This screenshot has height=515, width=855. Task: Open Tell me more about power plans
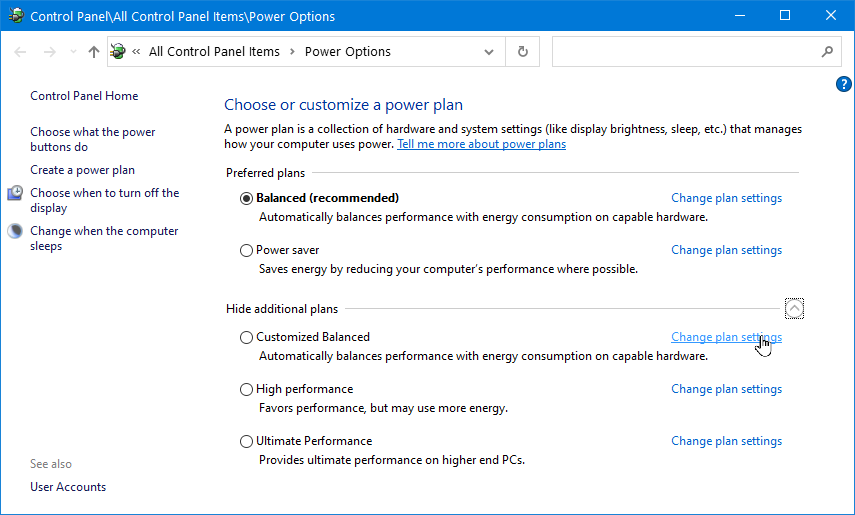point(481,144)
